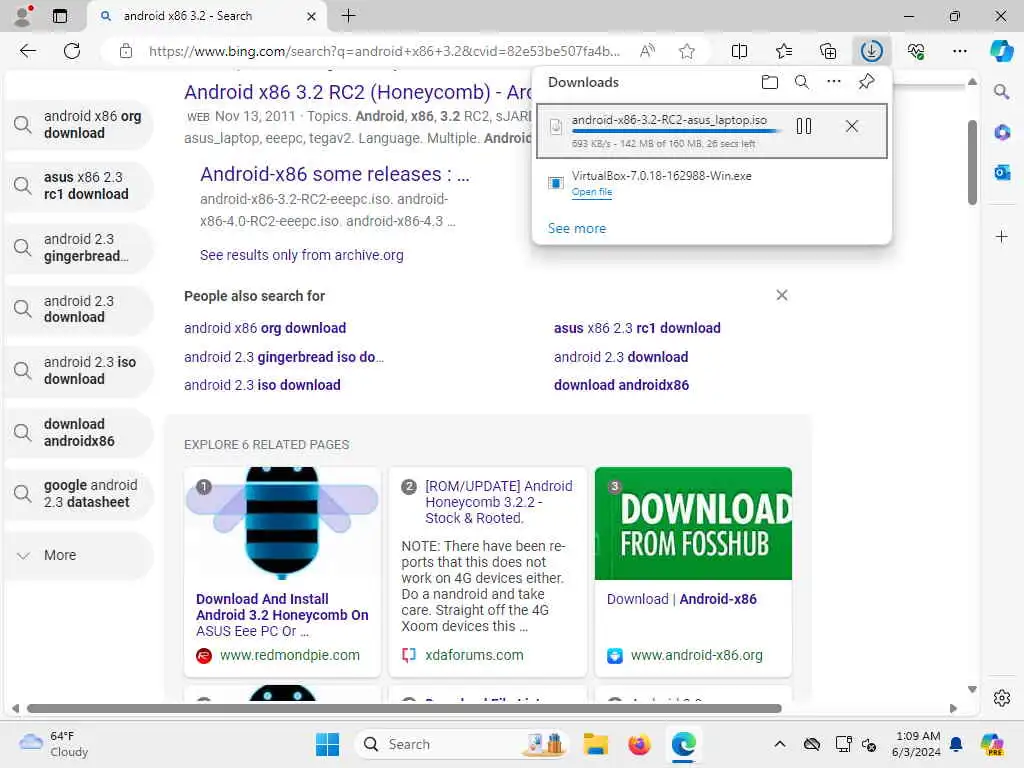Launch Firefox from taskbar
The width and height of the screenshot is (1024, 768).
pos(639,744)
